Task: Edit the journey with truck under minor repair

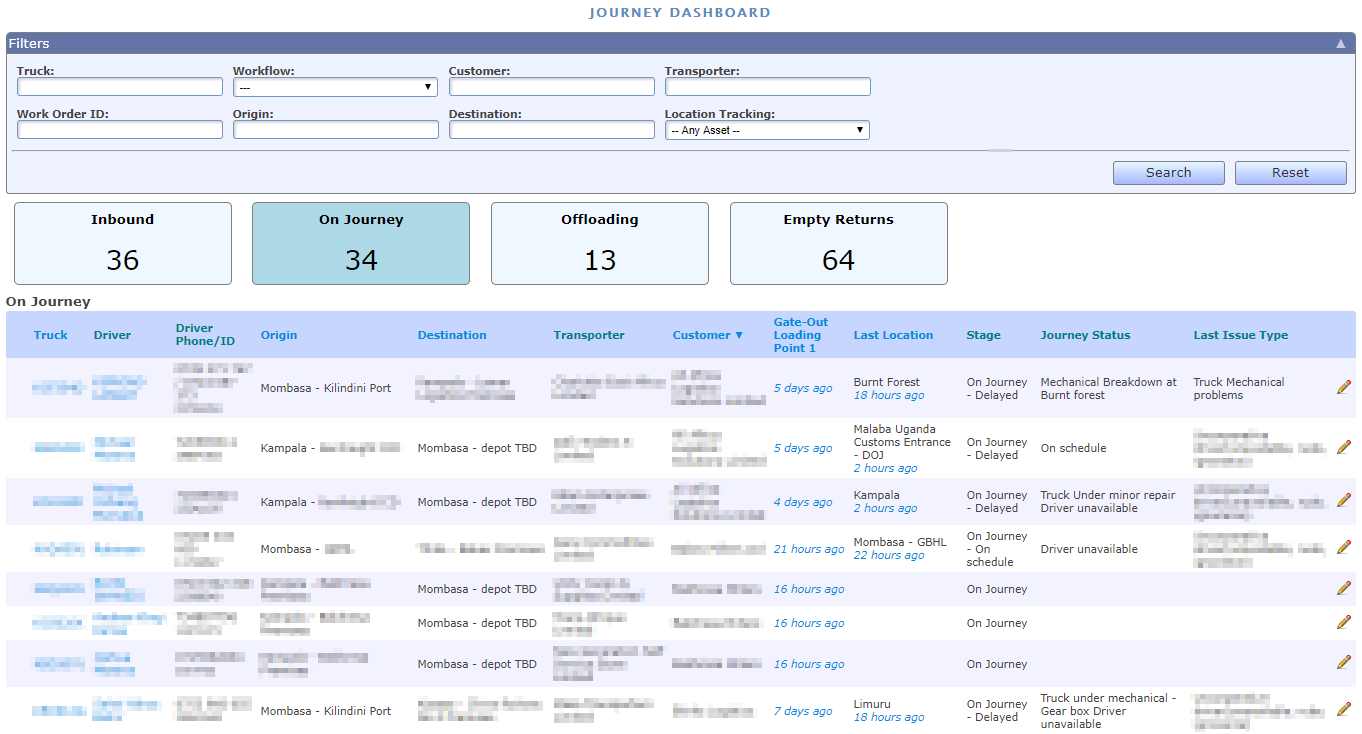Action: pos(1344,501)
